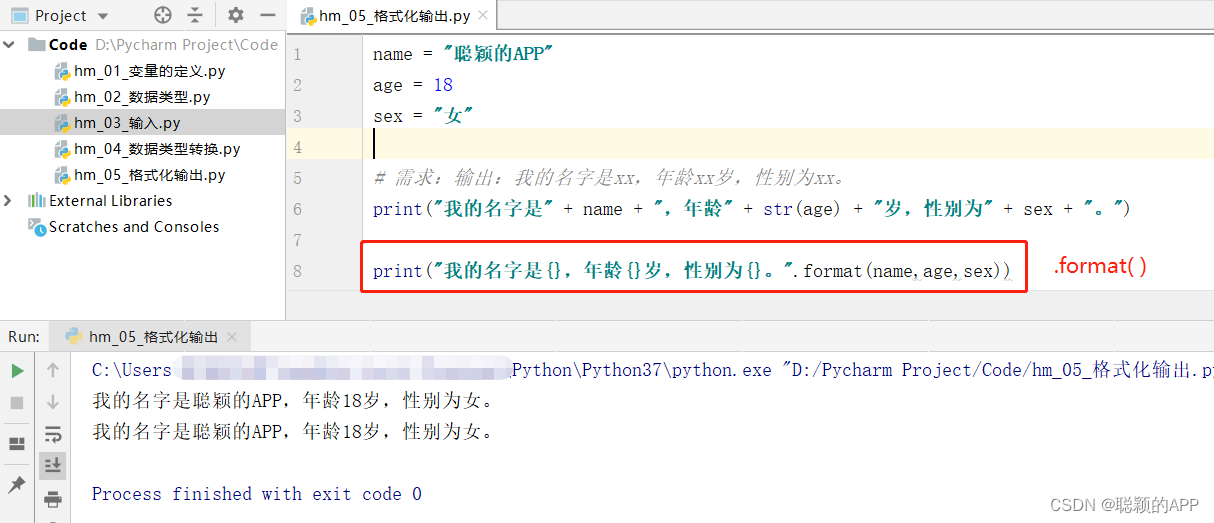
Task: Click the Python icon on the Run tab
Action: coord(74,336)
